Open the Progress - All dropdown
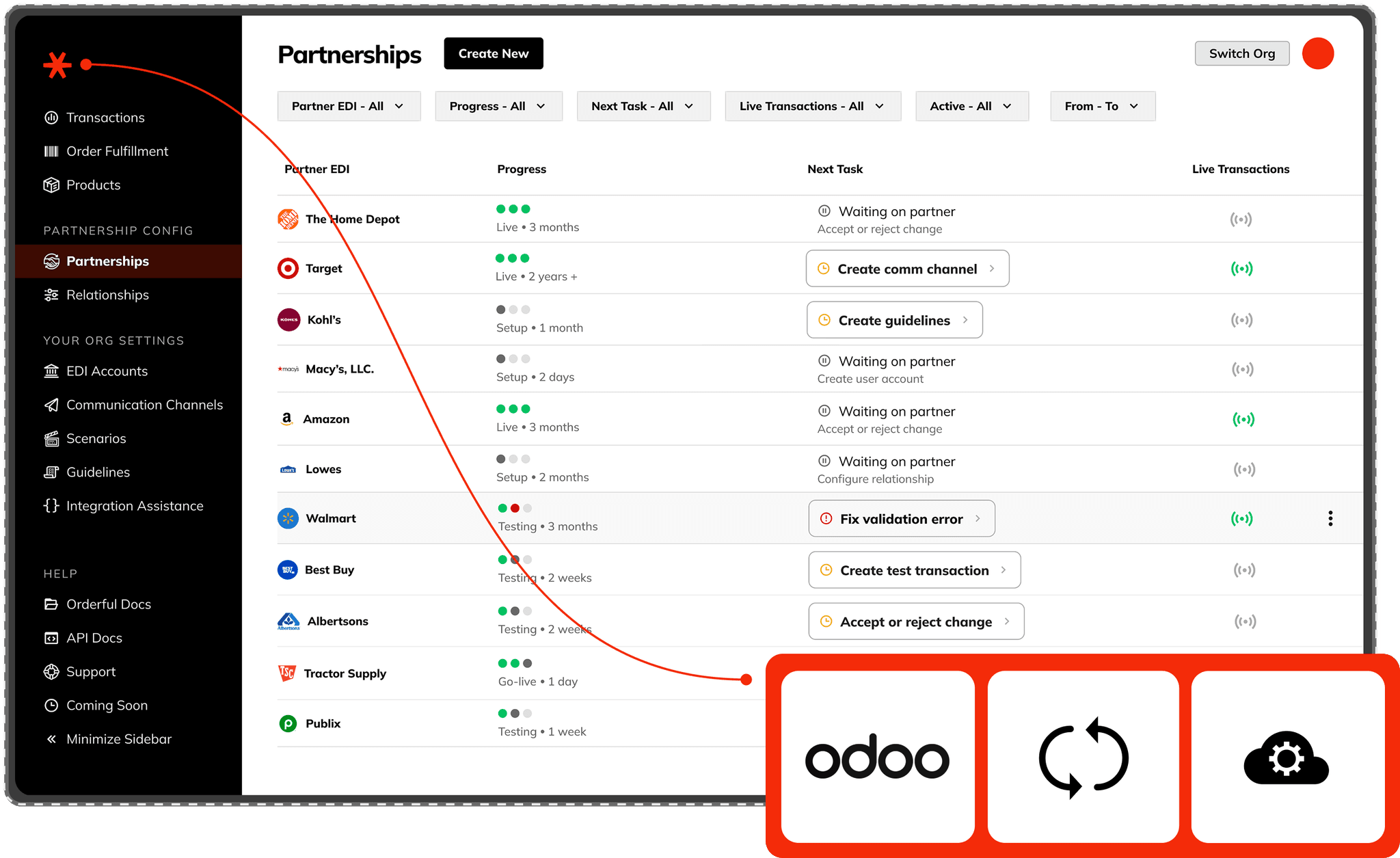 [498, 106]
